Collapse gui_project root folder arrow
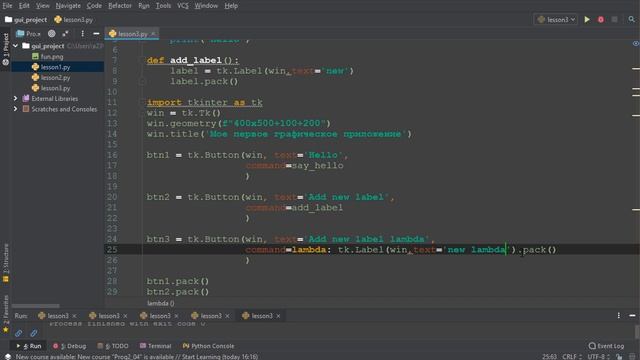Viewport: 640px width, 360px height. point(16,46)
